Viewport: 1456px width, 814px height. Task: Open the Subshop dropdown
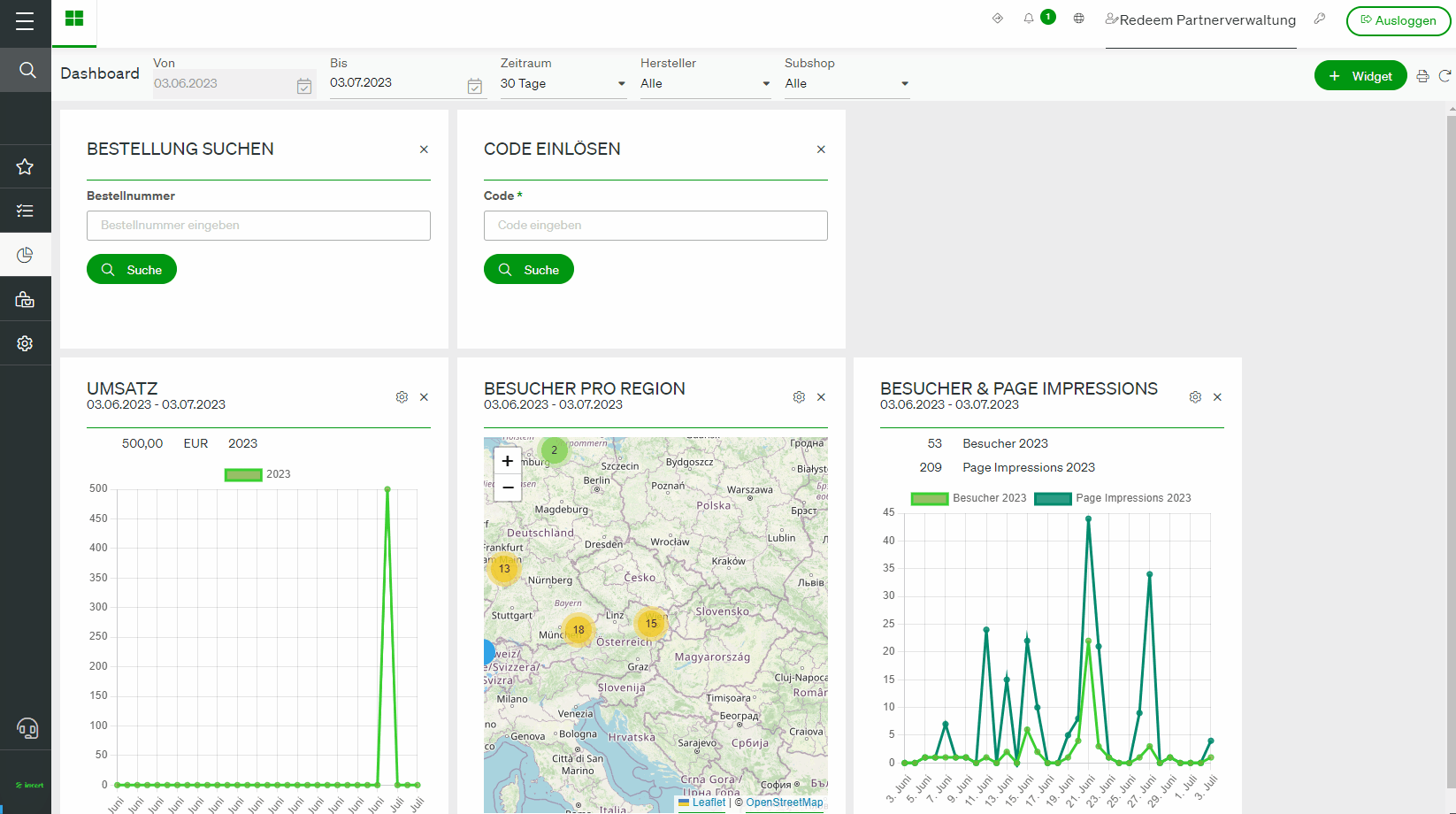click(x=847, y=83)
